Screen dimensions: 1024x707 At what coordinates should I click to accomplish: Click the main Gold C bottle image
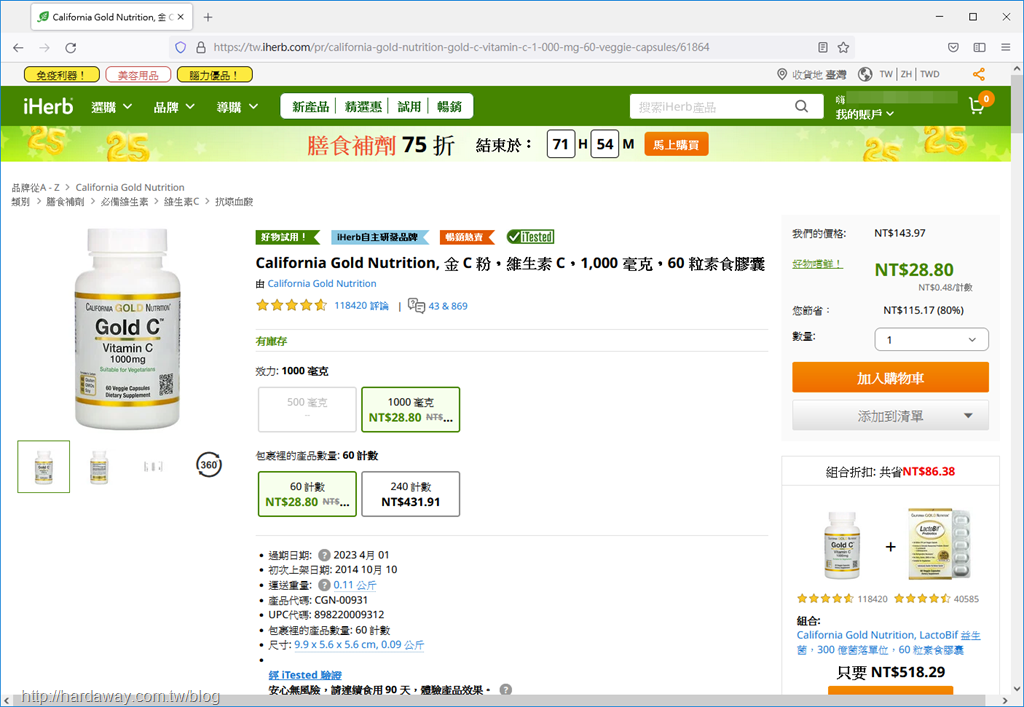127,328
